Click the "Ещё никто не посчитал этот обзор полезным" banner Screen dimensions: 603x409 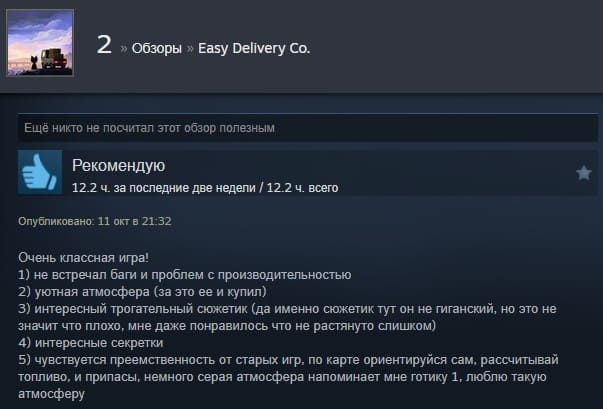tap(308, 128)
